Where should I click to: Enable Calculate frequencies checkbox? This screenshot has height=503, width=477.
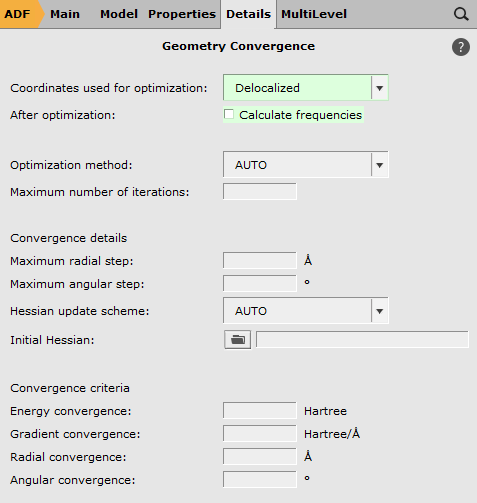tap(229, 114)
